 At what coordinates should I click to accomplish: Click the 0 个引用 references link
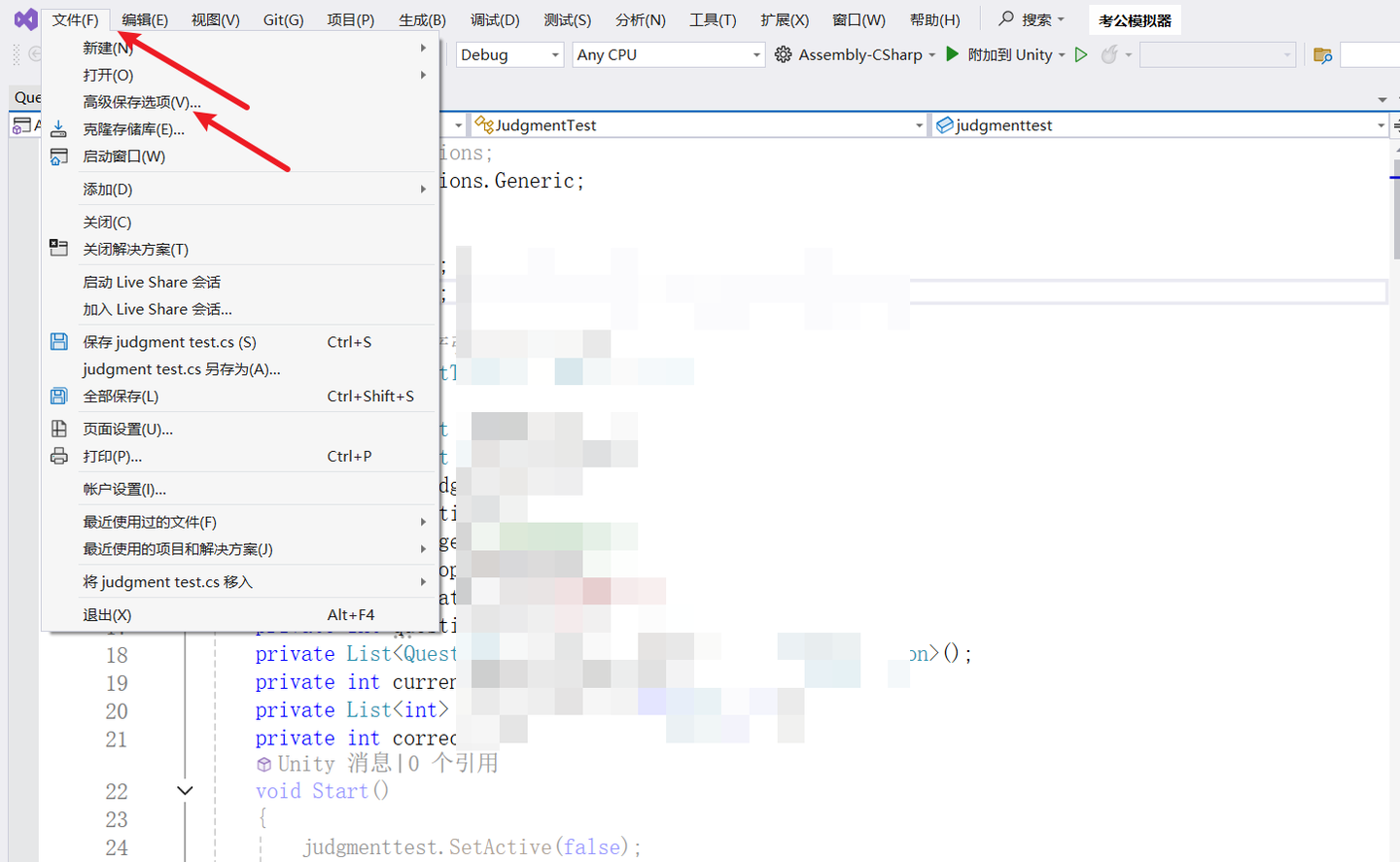[x=453, y=764]
